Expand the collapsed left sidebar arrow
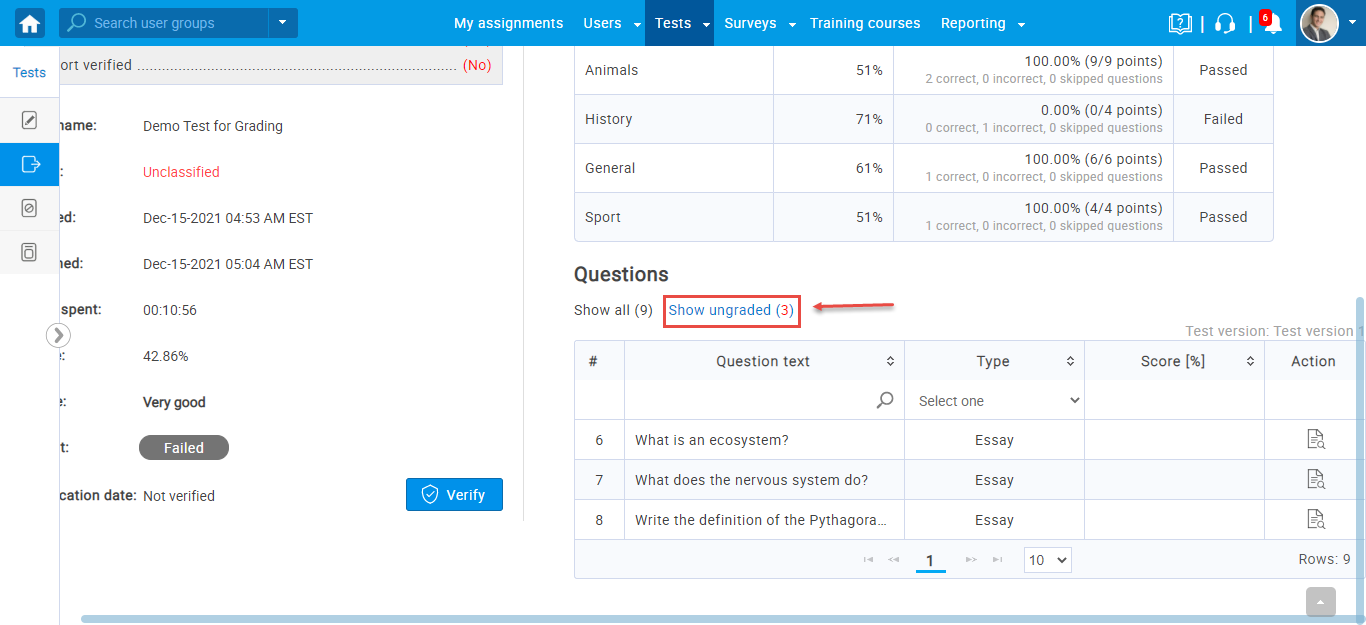The height and width of the screenshot is (625, 1366). click(59, 335)
